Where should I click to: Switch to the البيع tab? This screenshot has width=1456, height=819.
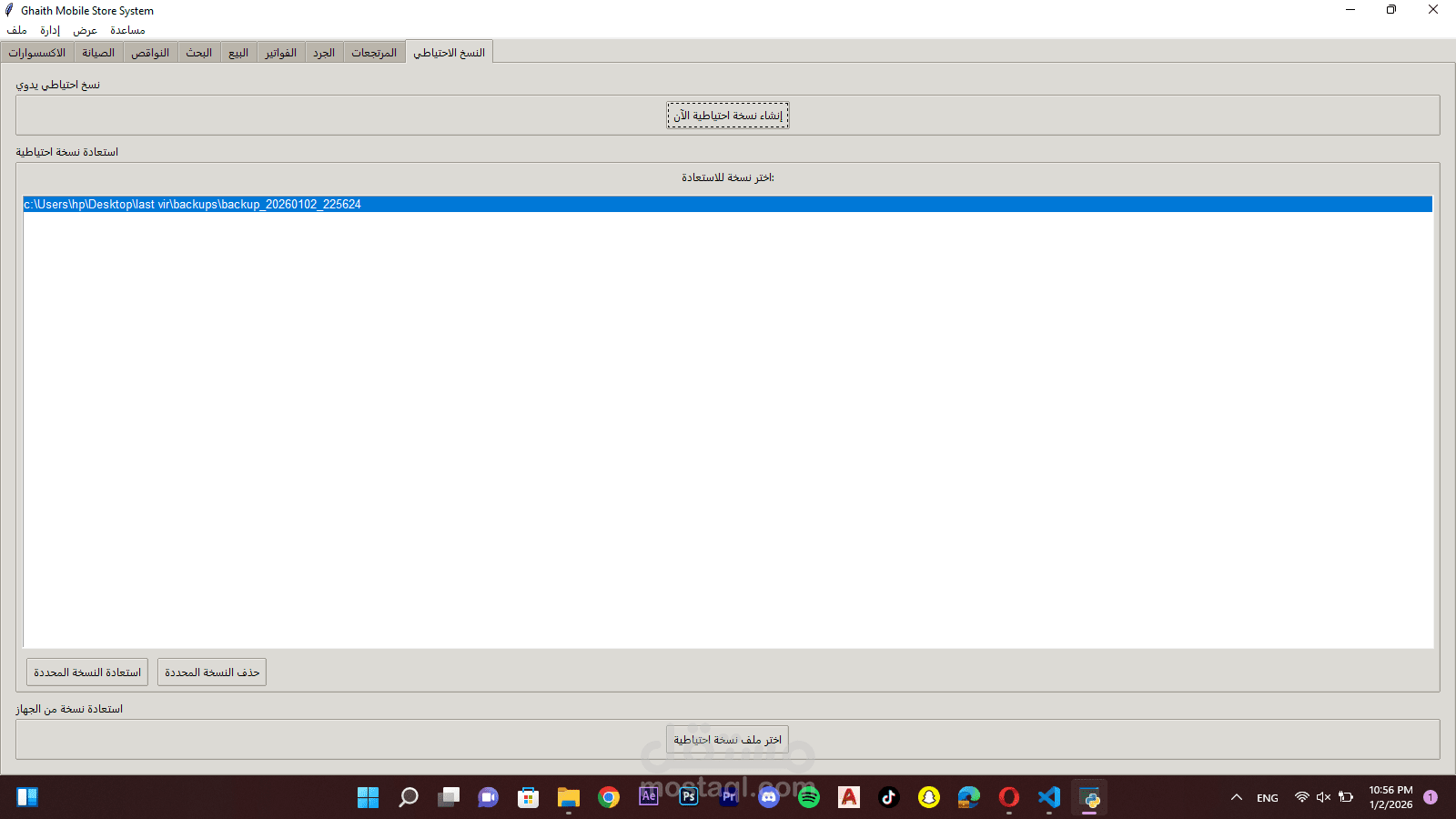(x=238, y=53)
